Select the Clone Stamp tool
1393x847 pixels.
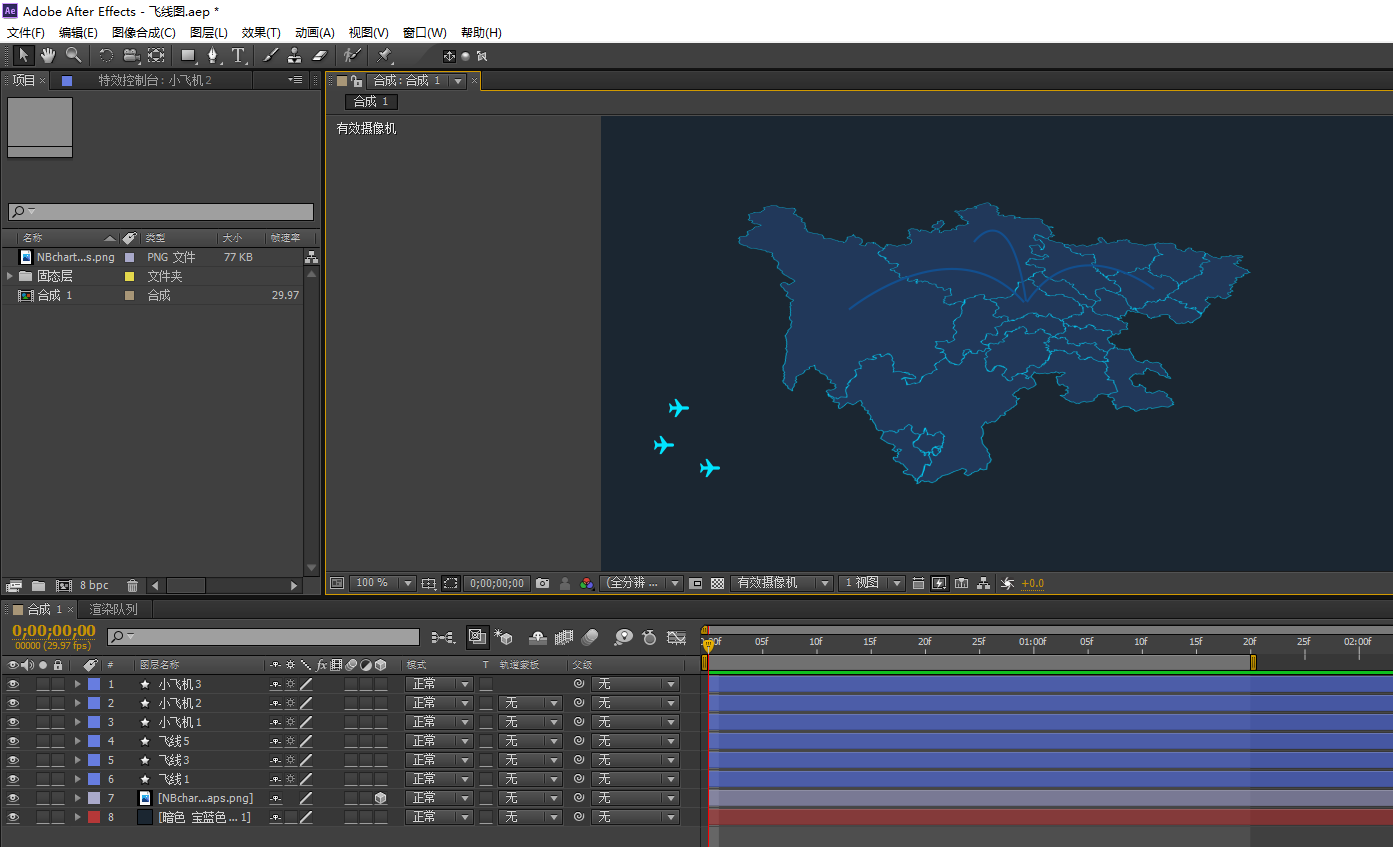[295, 56]
